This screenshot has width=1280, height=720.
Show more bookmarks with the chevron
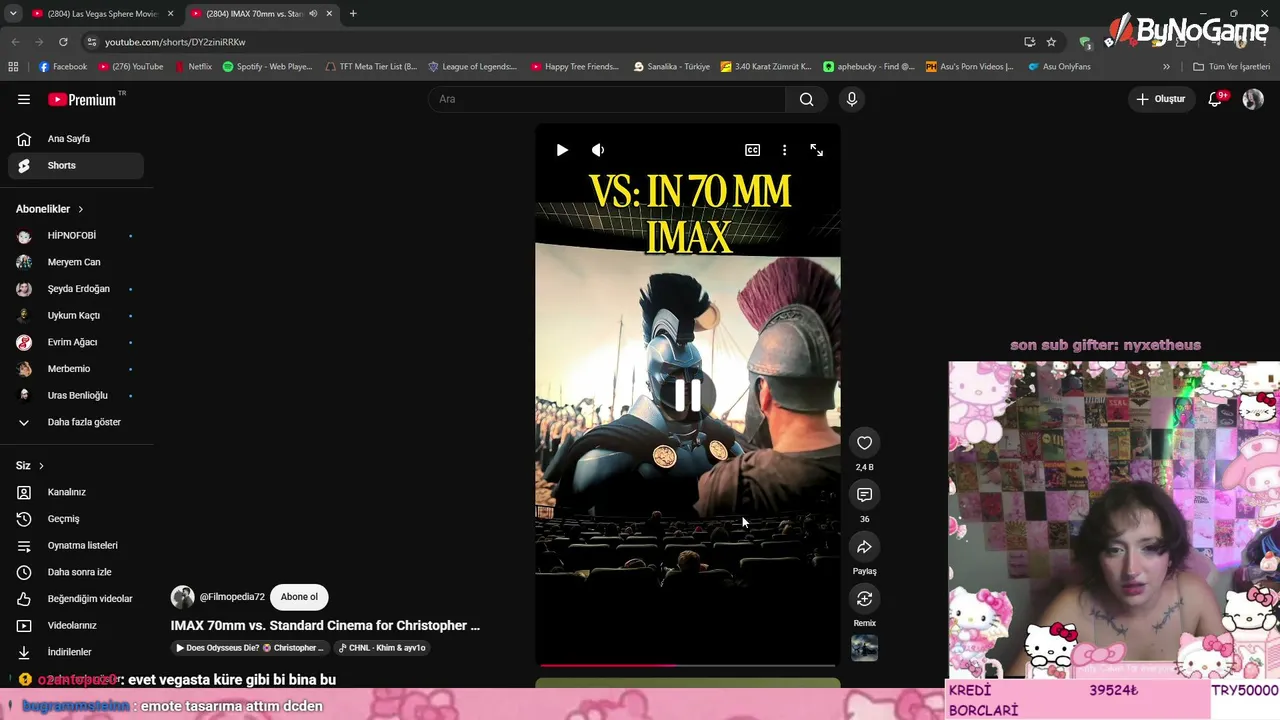(x=1166, y=67)
